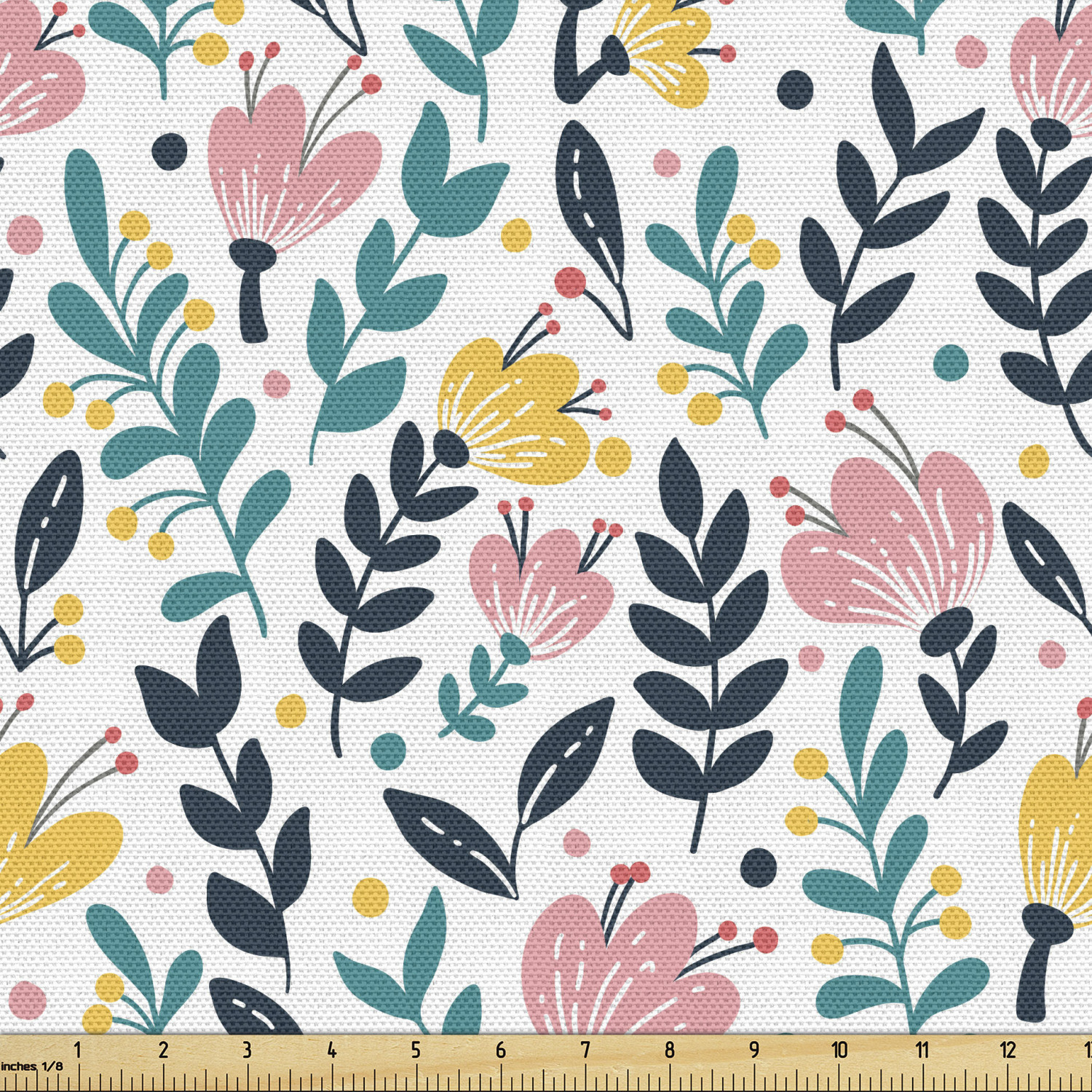The width and height of the screenshot is (1092, 1092).
Task: Click ruler marking number 6
Action: [501, 1050]
